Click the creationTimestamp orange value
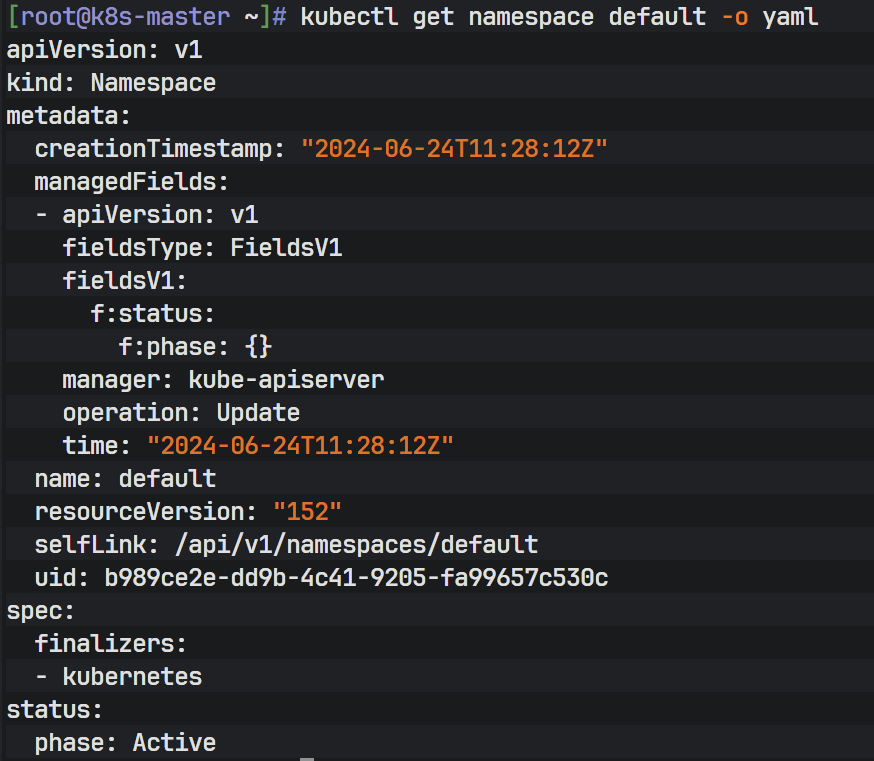Viewport: 874px width, 761px height. click(454, 149)
